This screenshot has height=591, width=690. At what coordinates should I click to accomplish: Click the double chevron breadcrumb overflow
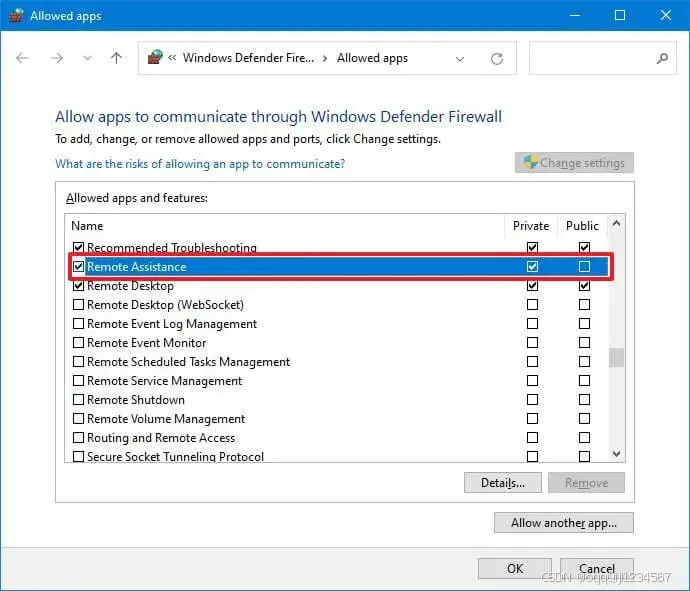pyautogui.click(x=172, y=58)
